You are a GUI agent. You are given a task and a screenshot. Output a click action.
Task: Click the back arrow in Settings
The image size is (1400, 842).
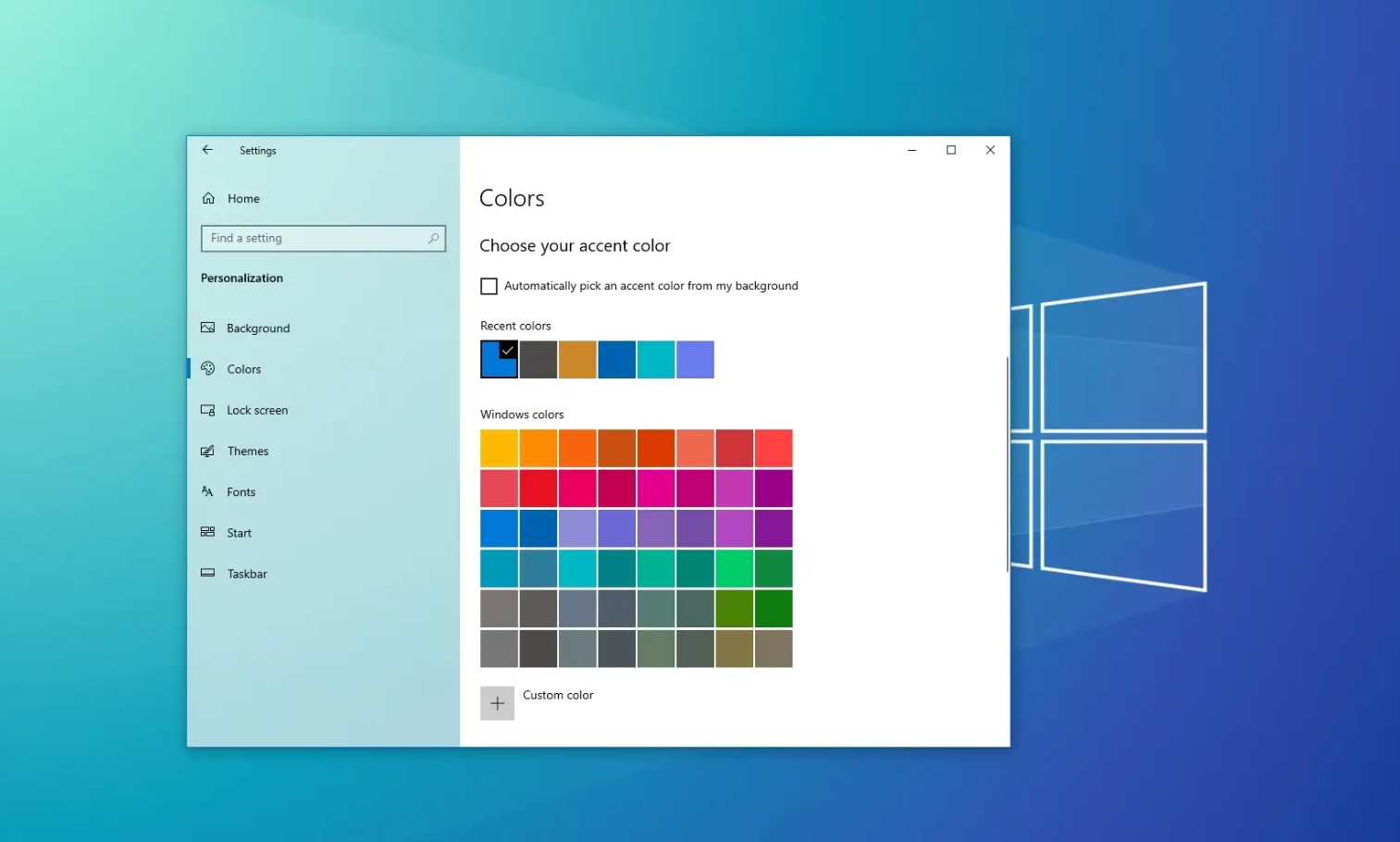point(207,150)
